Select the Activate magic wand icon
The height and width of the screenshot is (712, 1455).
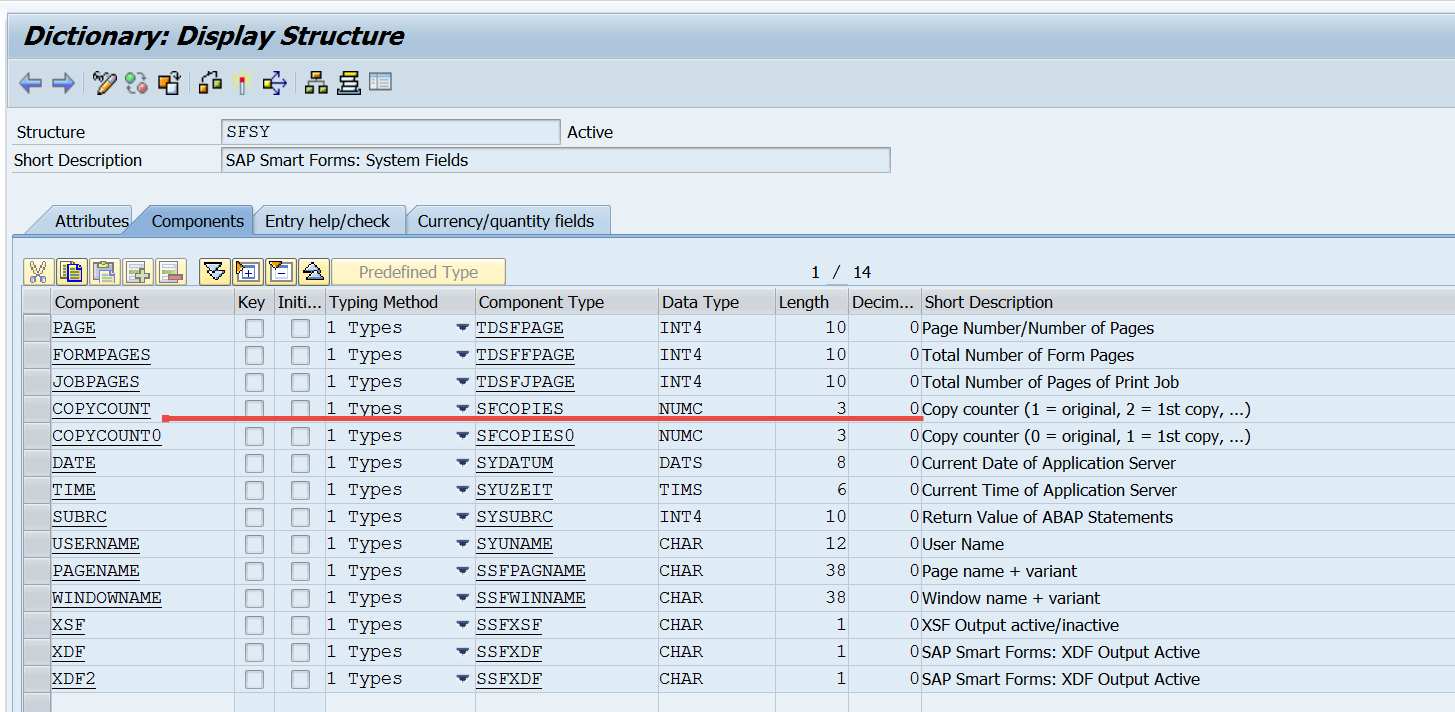point(240,83)
